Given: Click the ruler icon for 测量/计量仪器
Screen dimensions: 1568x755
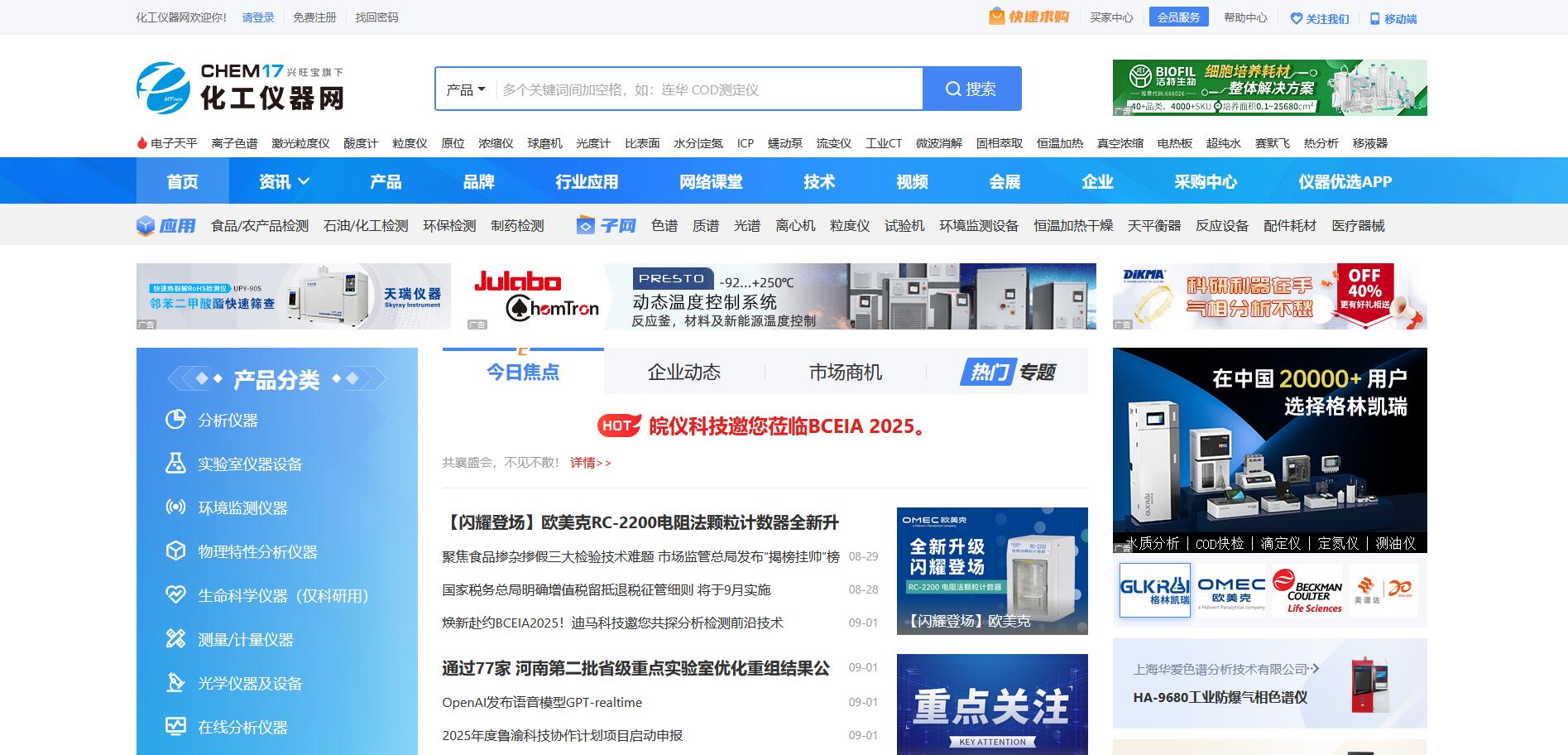Looking at the screenshot, I should point(175,639).
